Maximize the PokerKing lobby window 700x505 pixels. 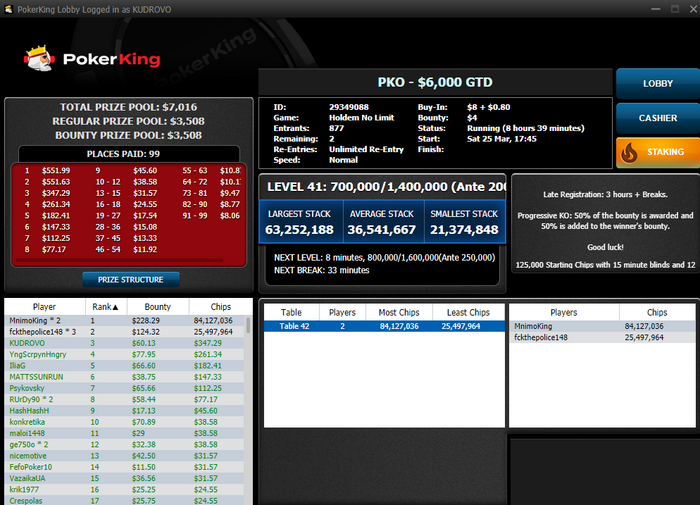pyautogui.click(x=675, y=9)
